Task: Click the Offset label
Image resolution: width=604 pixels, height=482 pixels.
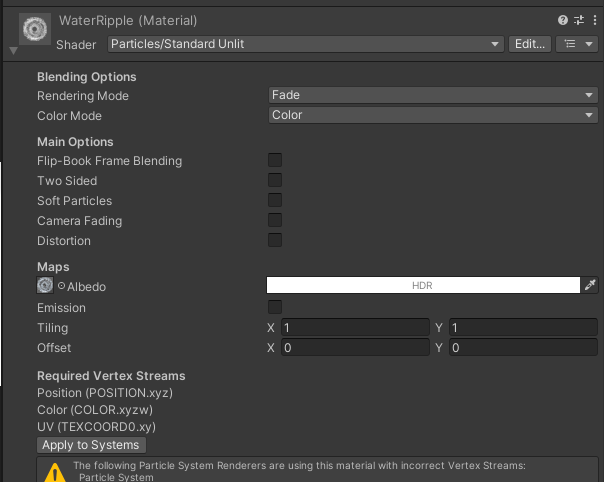Action: tap(54, 348)
